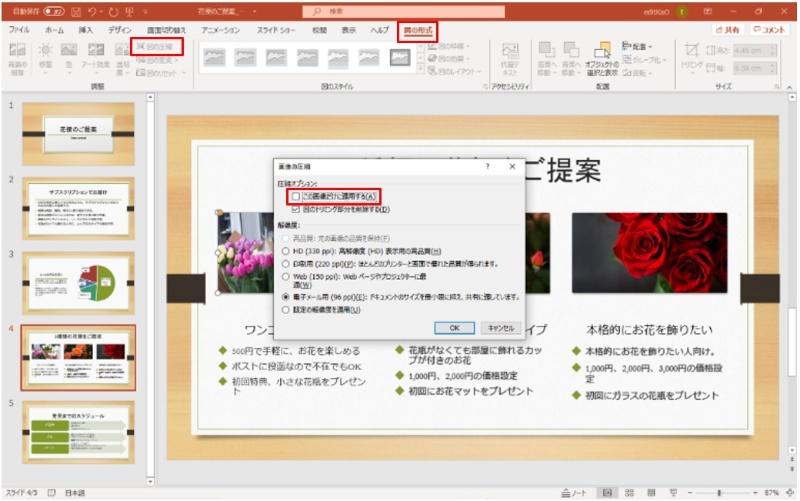Start the Slide Show from the status bar icon
800x501 pixels.
[673, 493]
